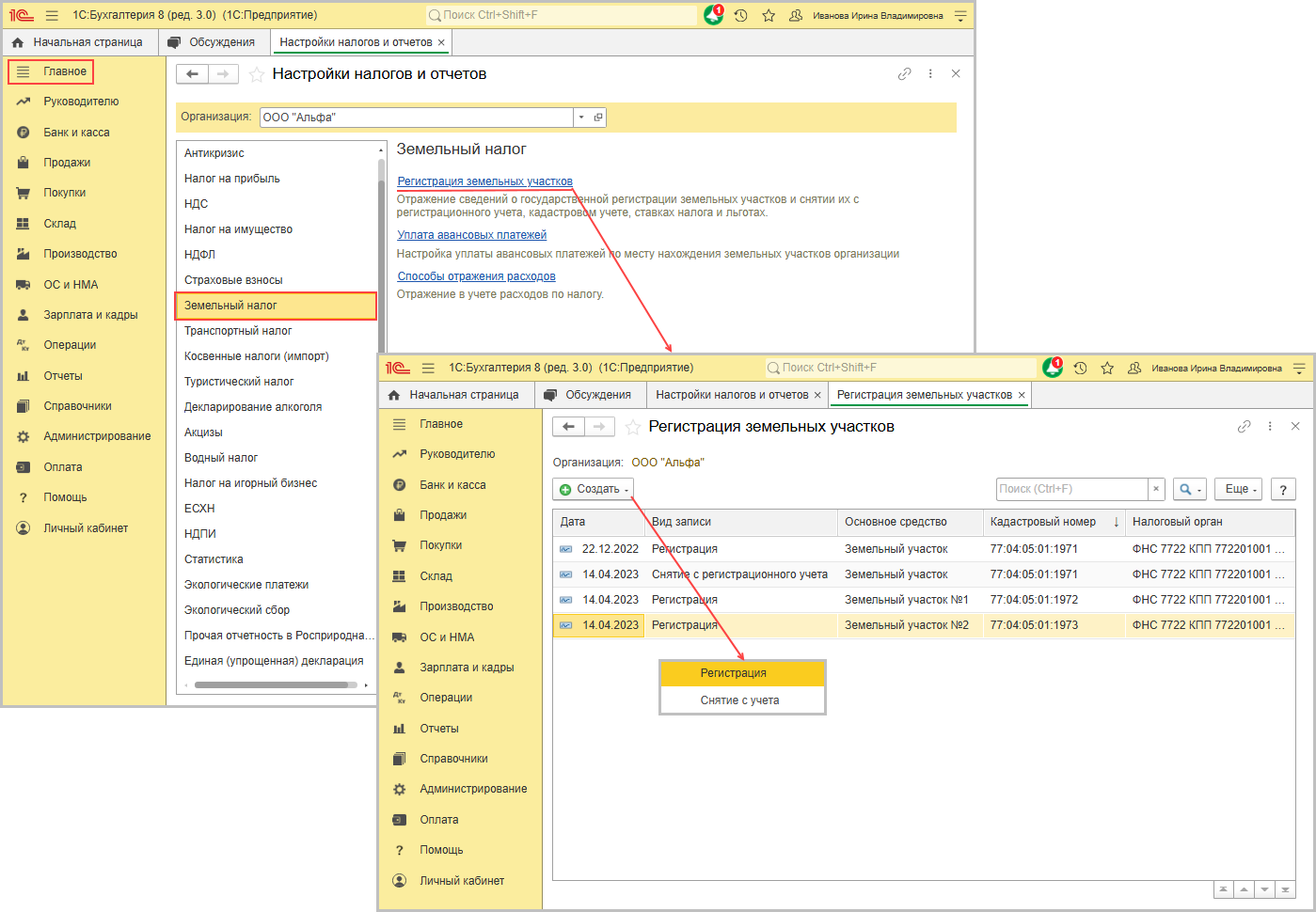Open Начальная страница tab in back window
This screenshot has width=1316, height=912.
(x=80, y=42)
